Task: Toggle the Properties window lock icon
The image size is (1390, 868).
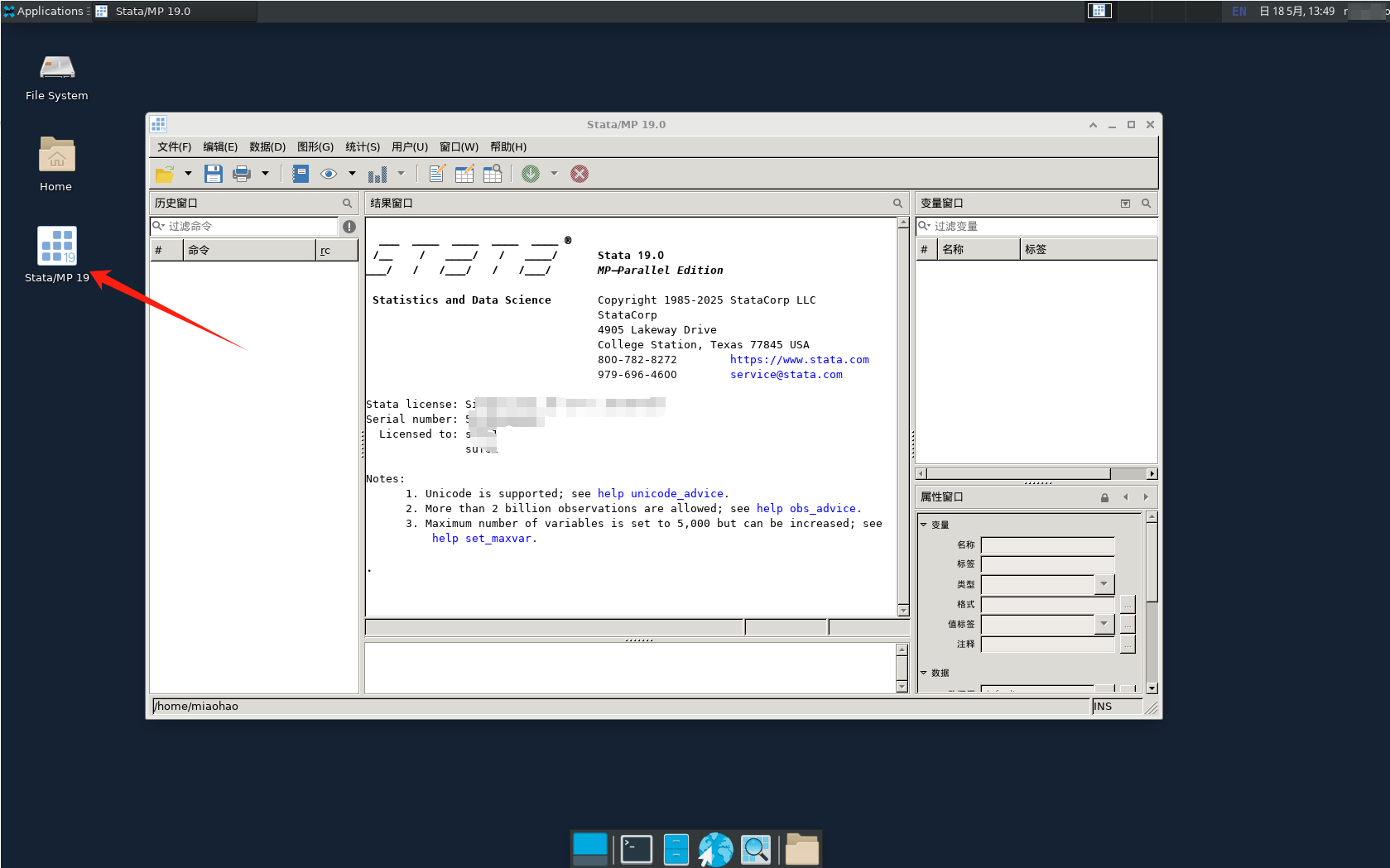Action: [x=1104, y=497]
